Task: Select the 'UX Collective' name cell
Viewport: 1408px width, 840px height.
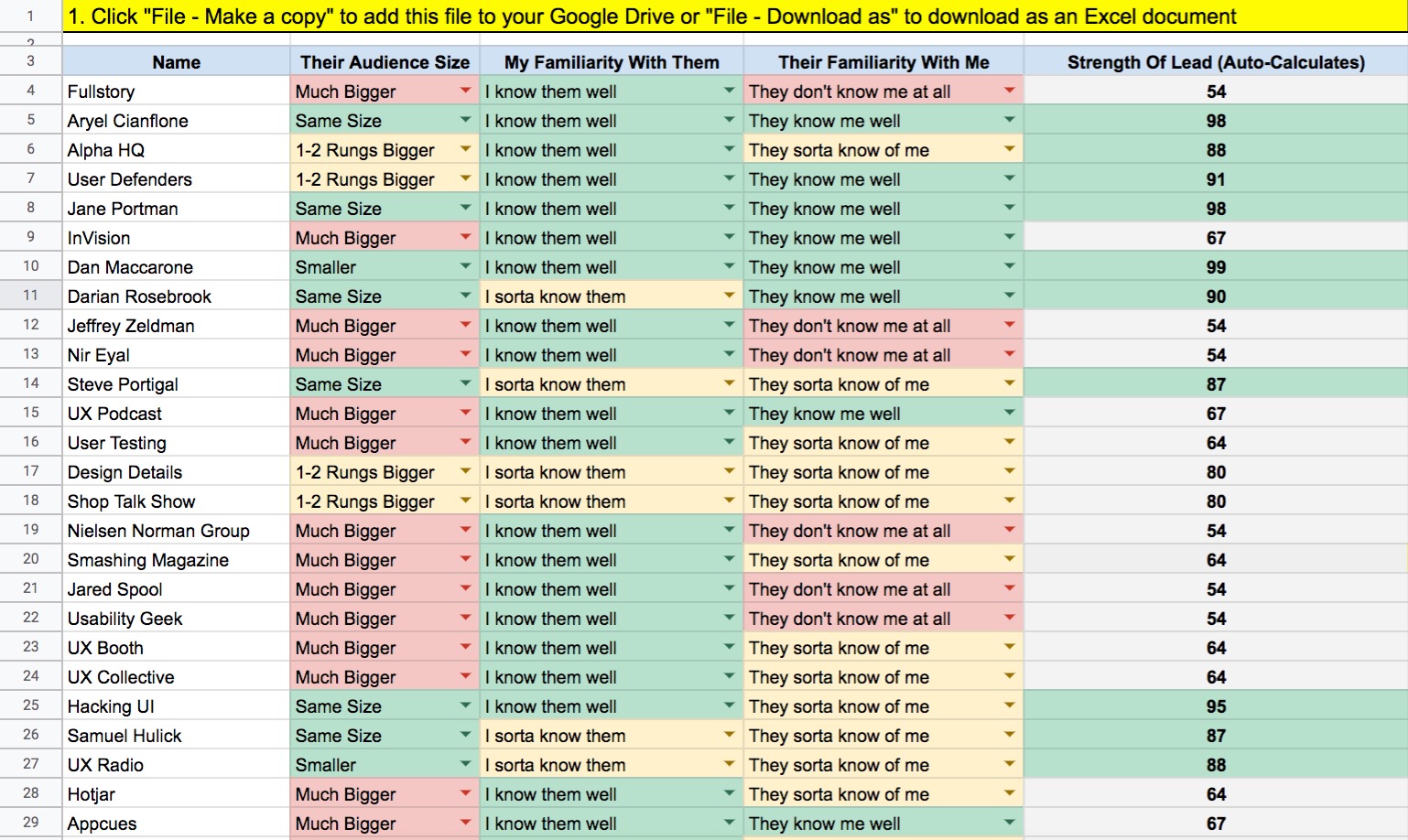Action: coord(176,676)
